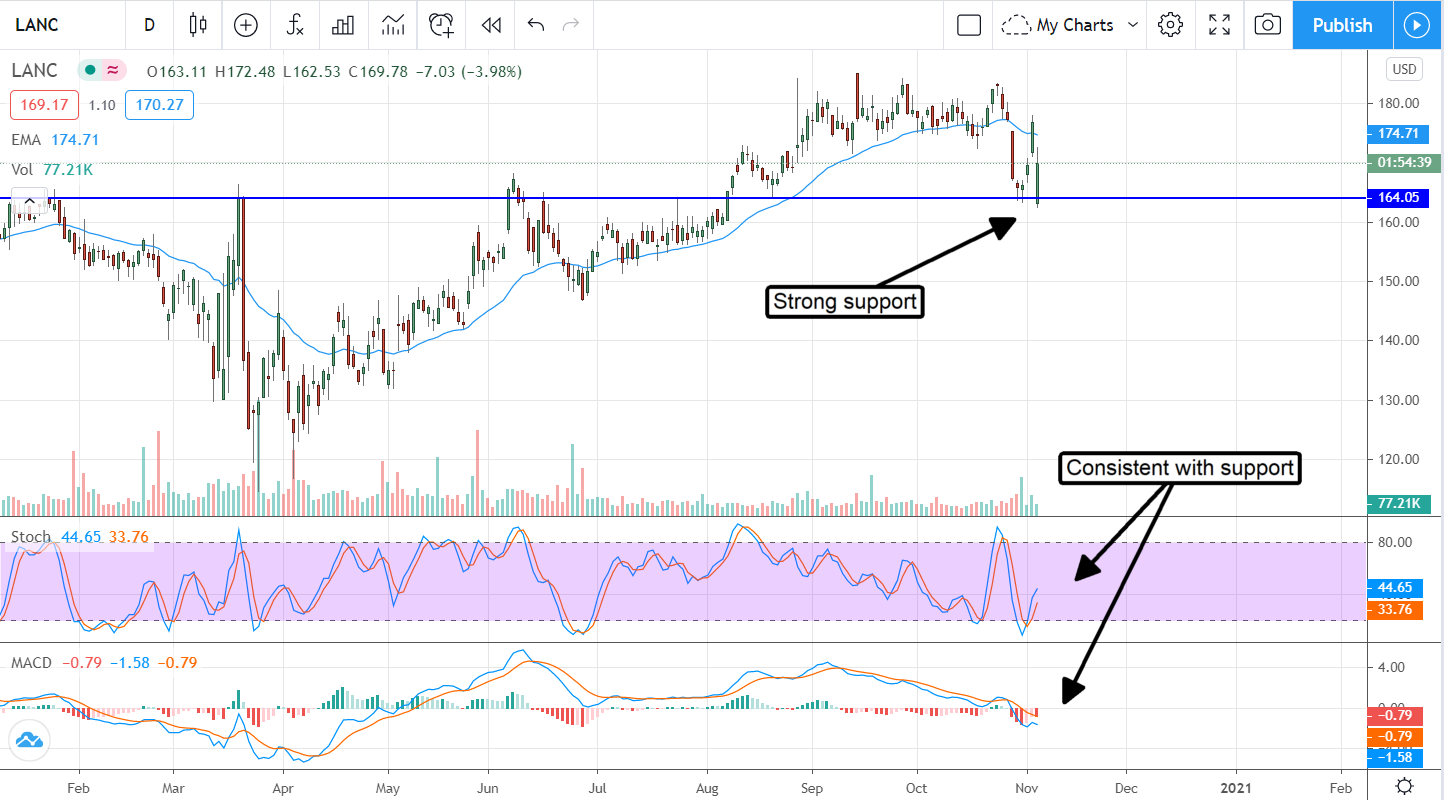Open the candlestick chart style selector
The width and height of the screenshot is (1444, 800).
coord(197,25)
